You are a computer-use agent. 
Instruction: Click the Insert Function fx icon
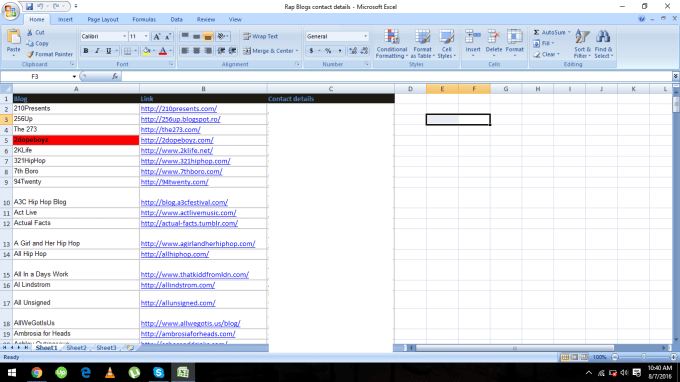[x=115, y=76]
